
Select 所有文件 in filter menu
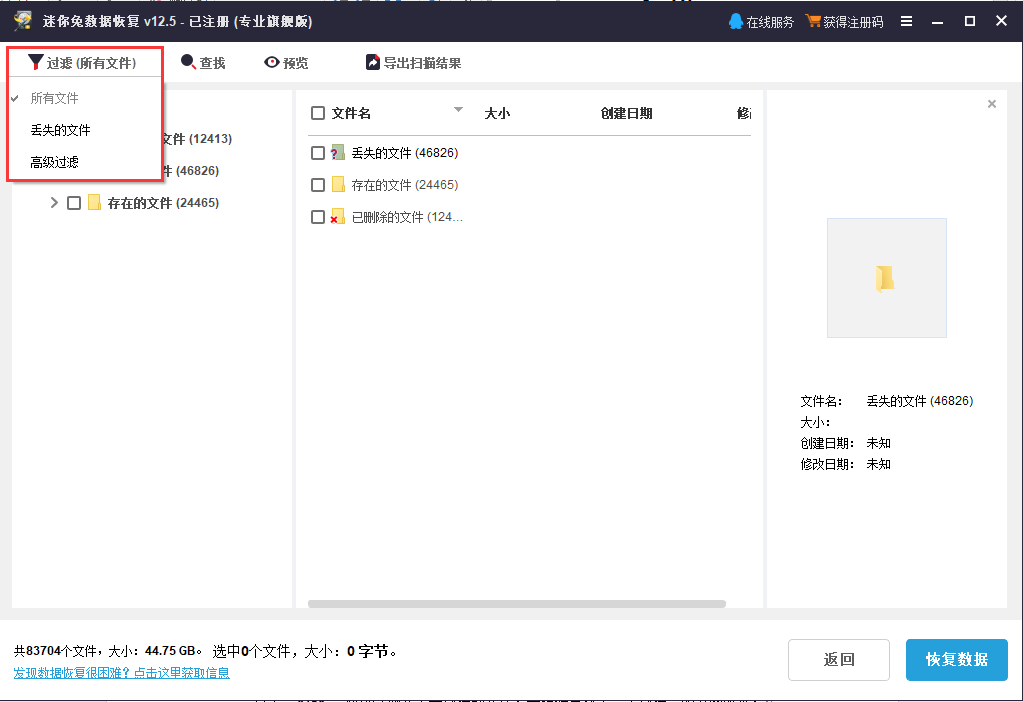point(54,98)
